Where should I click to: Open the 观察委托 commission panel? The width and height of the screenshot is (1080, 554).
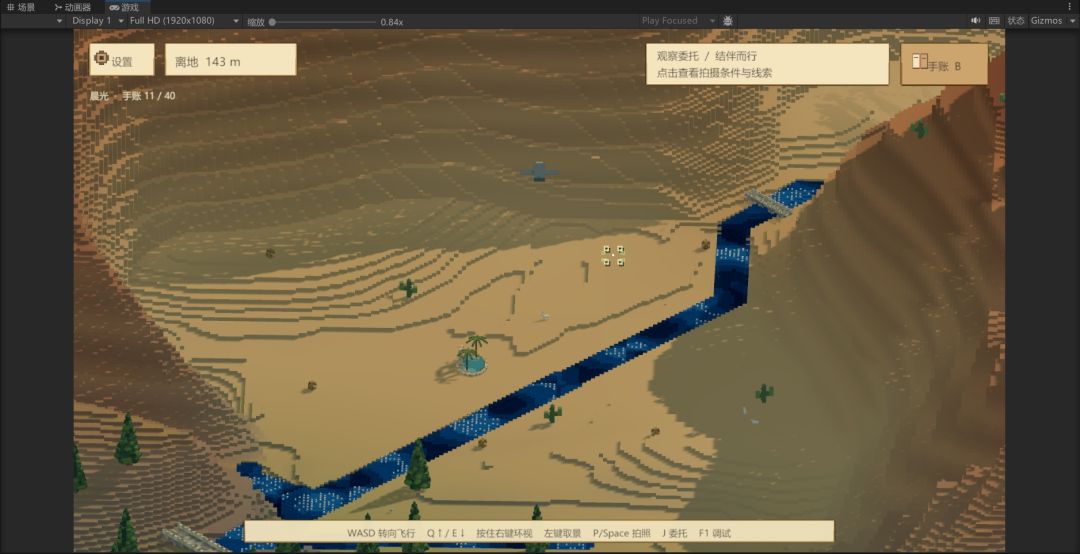pyautogui.click(x=767, y=64)
